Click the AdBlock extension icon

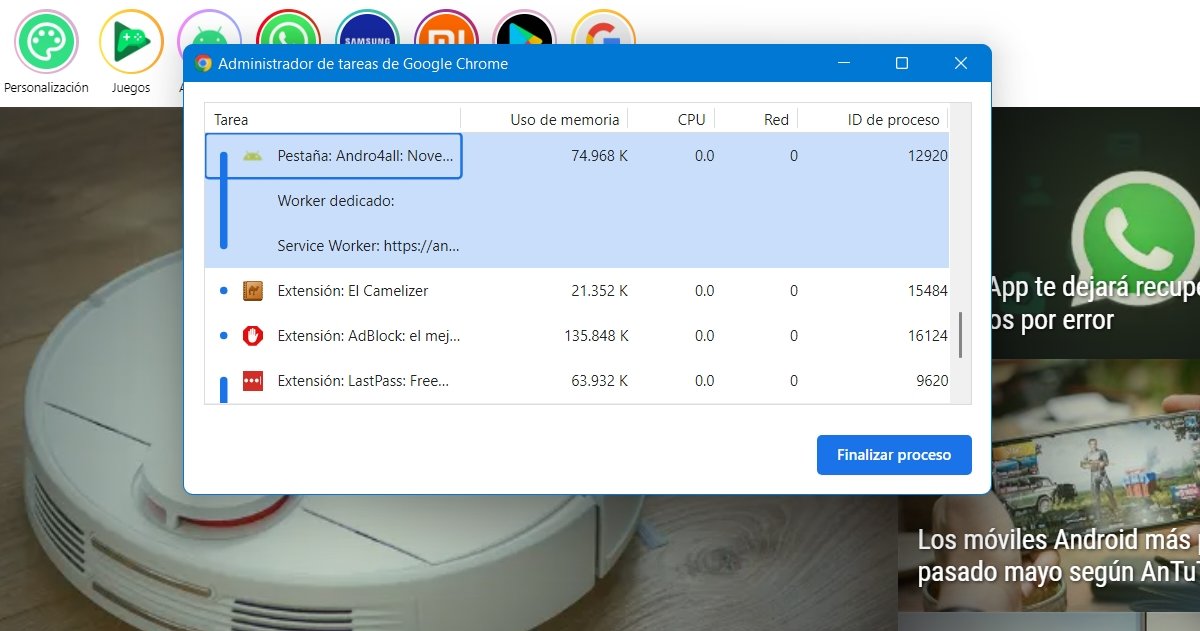point(252,336)
